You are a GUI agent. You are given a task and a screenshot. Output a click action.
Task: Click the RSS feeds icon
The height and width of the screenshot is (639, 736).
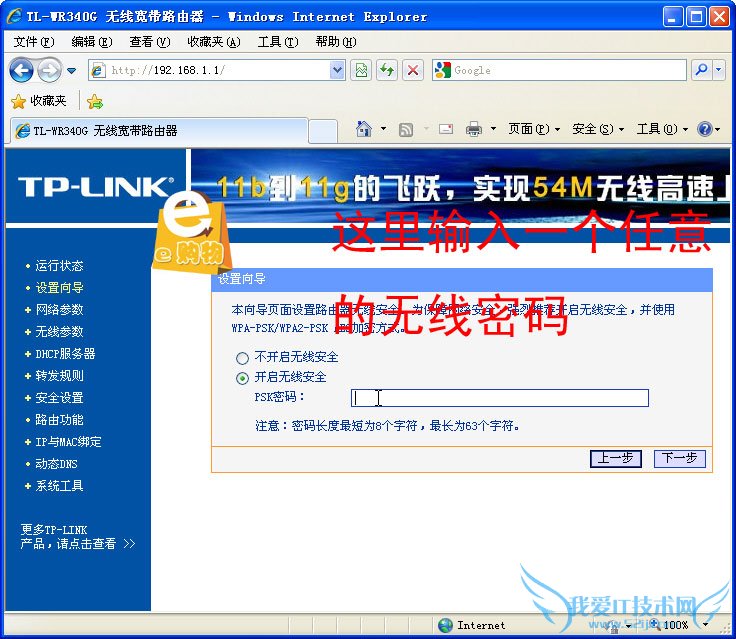[406, 129]
